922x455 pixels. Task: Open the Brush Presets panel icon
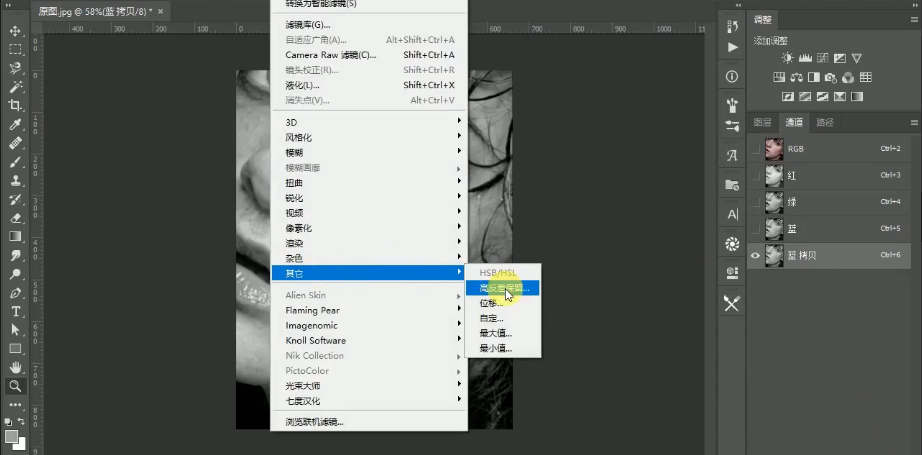tap(732, 105)
